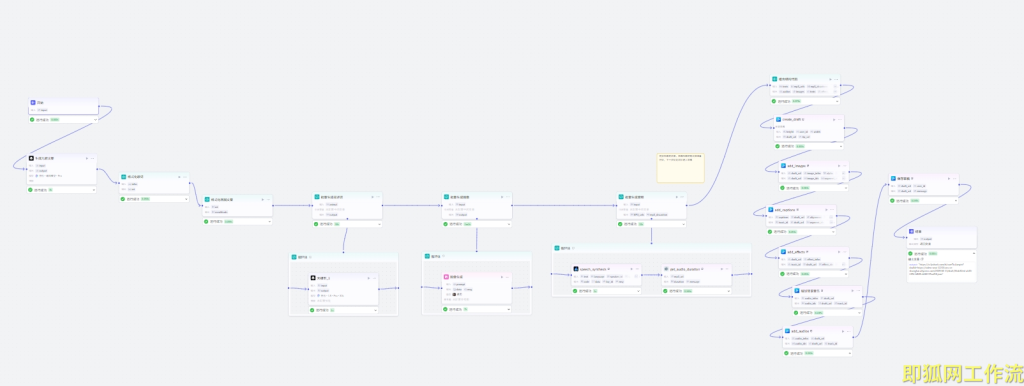This screenshot has width=1024, height=386.
Task: Select the yellow sticky note comment
Action: pos(680,168)
